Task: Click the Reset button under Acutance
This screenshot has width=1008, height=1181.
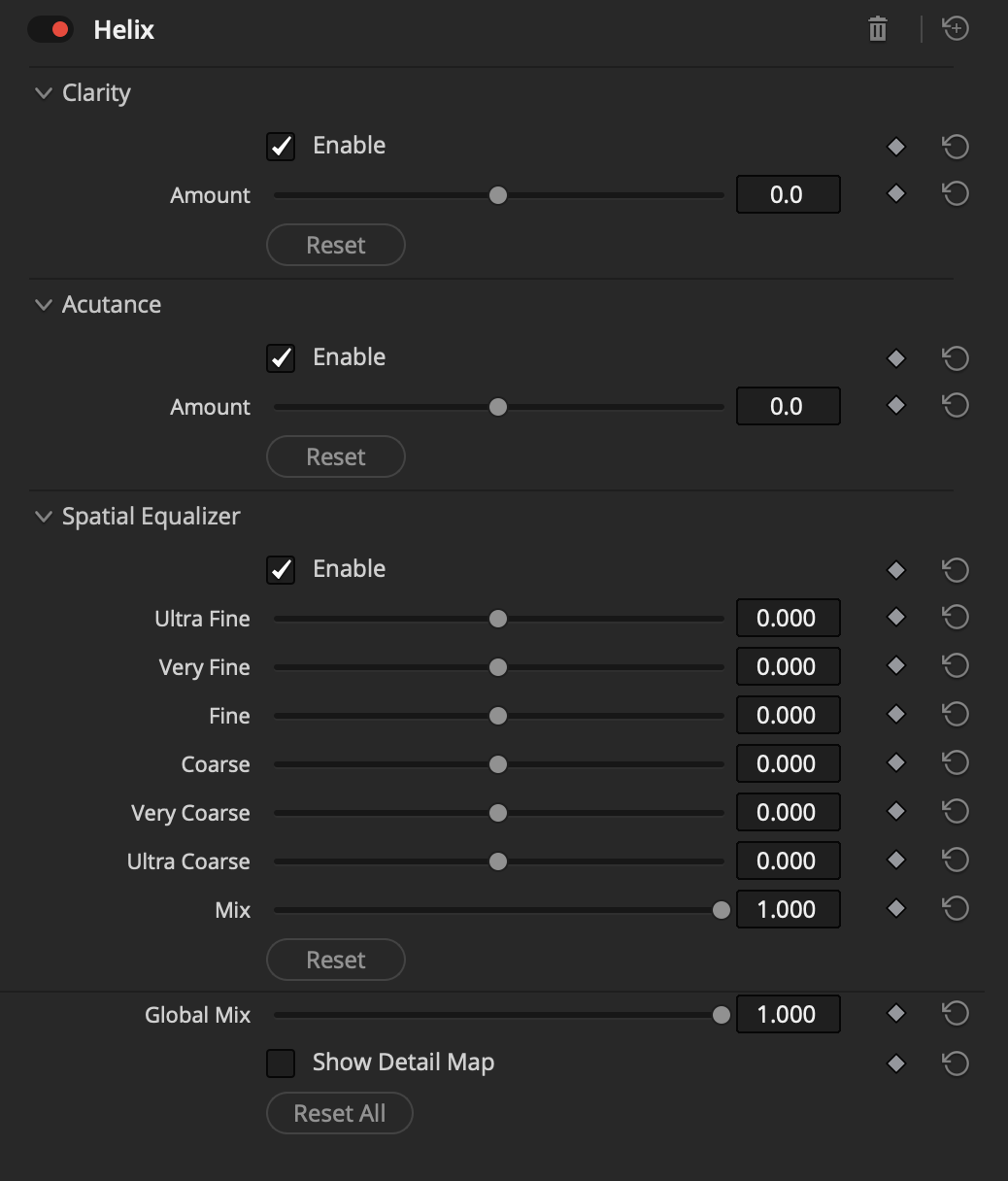Action: pyautogui.click(x=335, y=456)
